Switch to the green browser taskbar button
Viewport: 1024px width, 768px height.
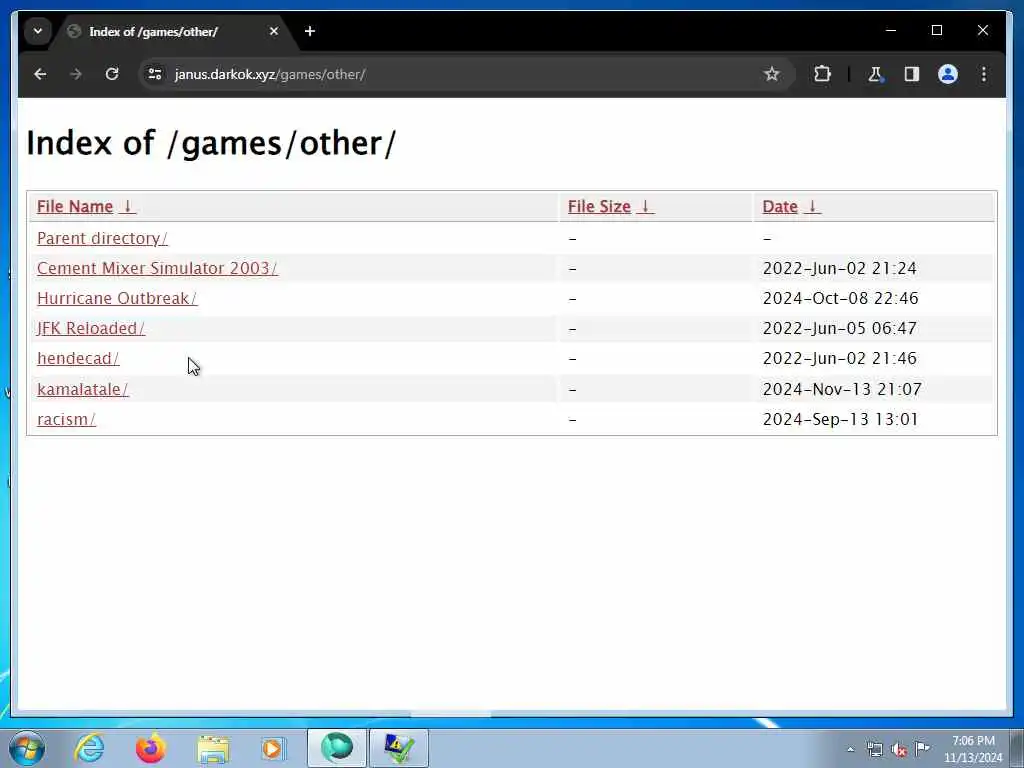point(337,748)
